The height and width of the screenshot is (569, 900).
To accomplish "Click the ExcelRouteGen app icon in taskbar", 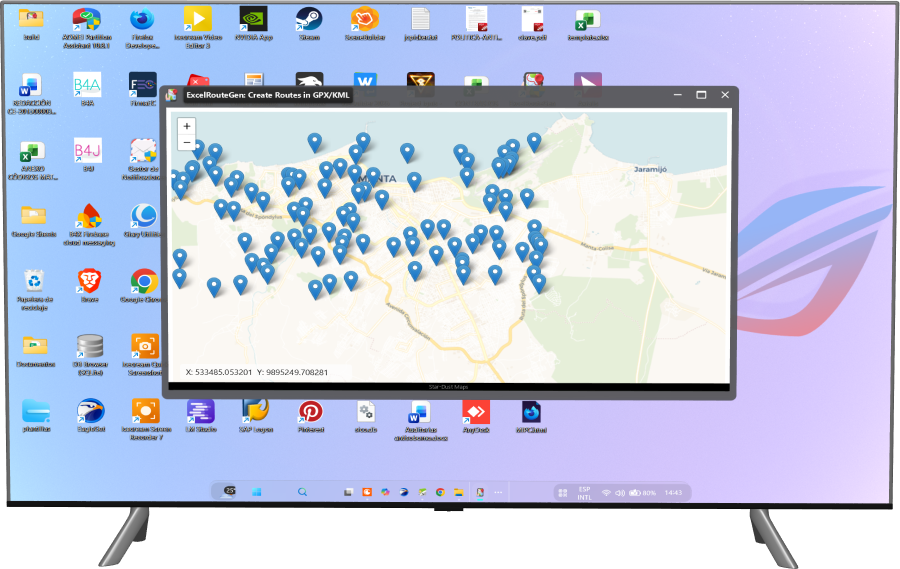I will [x=480, y=492].
